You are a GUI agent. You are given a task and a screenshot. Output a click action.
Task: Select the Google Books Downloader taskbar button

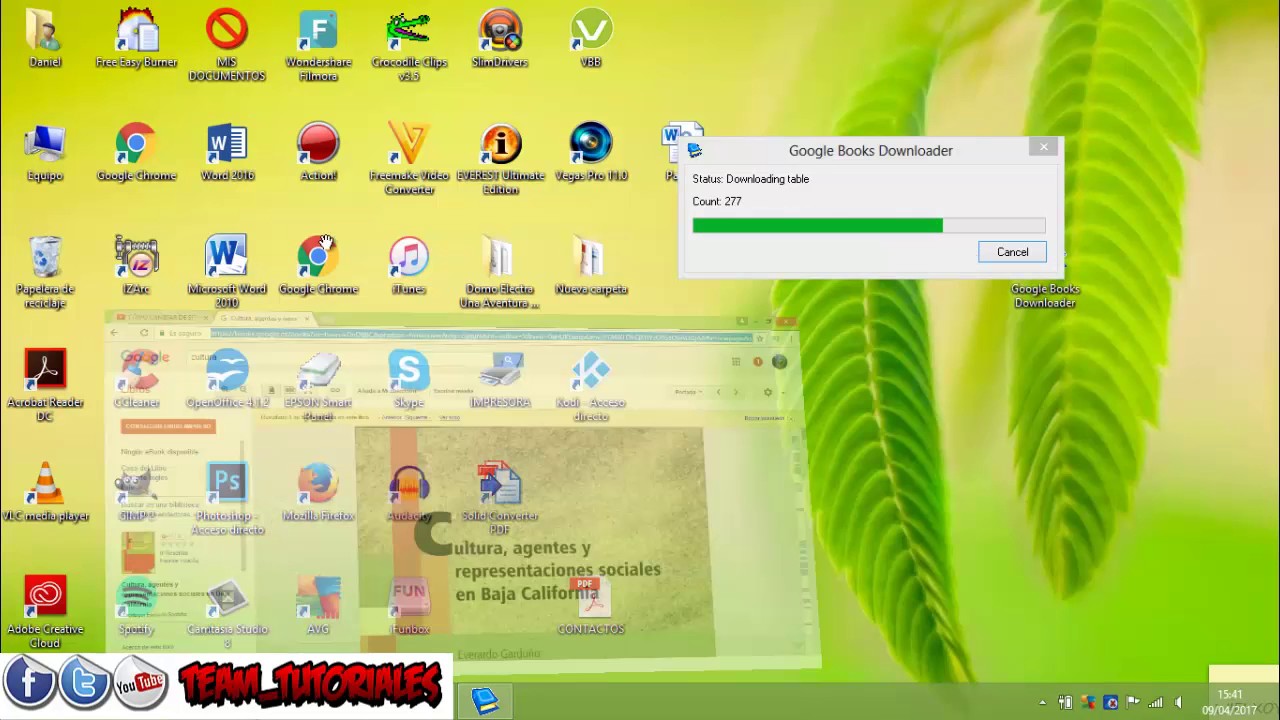tap(485, 701)
